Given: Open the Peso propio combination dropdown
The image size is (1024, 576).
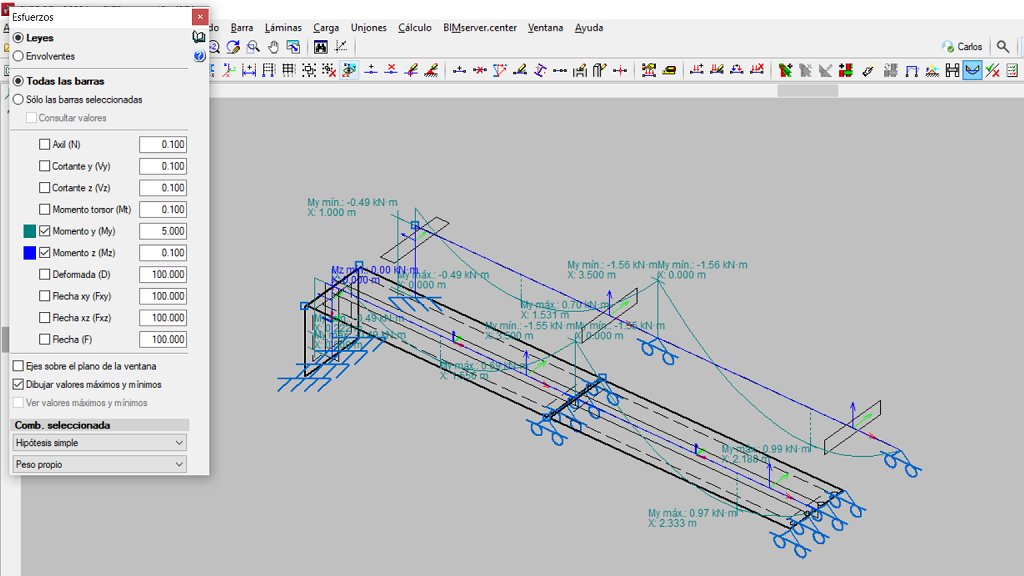Looking at the screenshot, I should (x=98, y=463).
